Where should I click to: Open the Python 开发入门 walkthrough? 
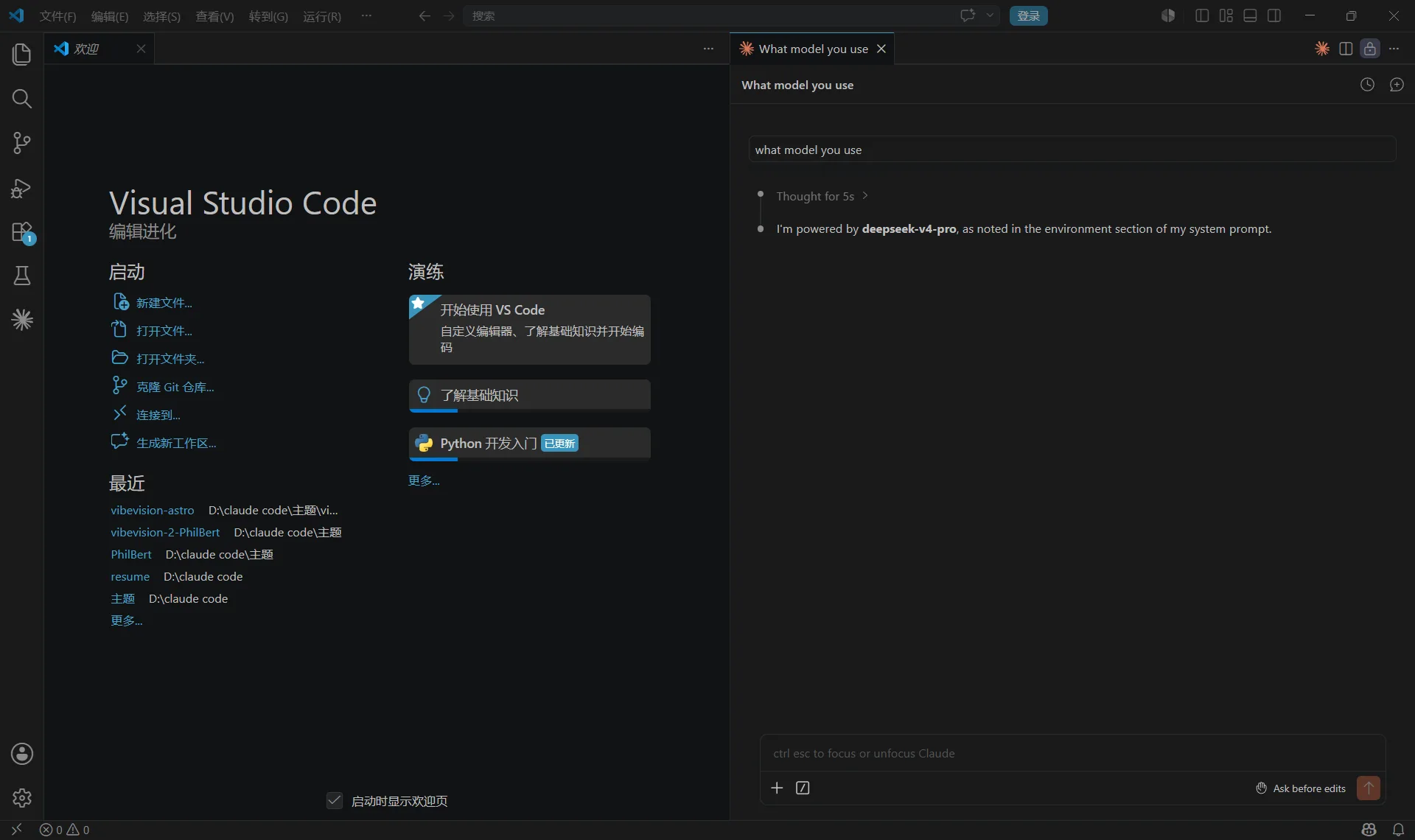point(529,444)
